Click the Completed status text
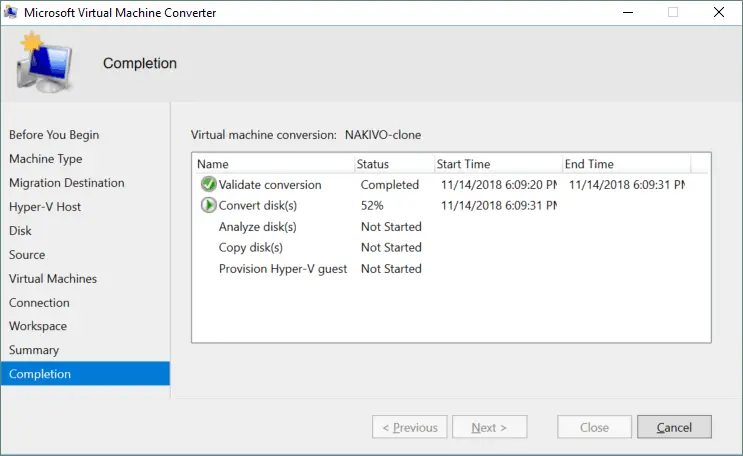Image resolution: width=743 pixels, height=456 pixels. (390, 185)
